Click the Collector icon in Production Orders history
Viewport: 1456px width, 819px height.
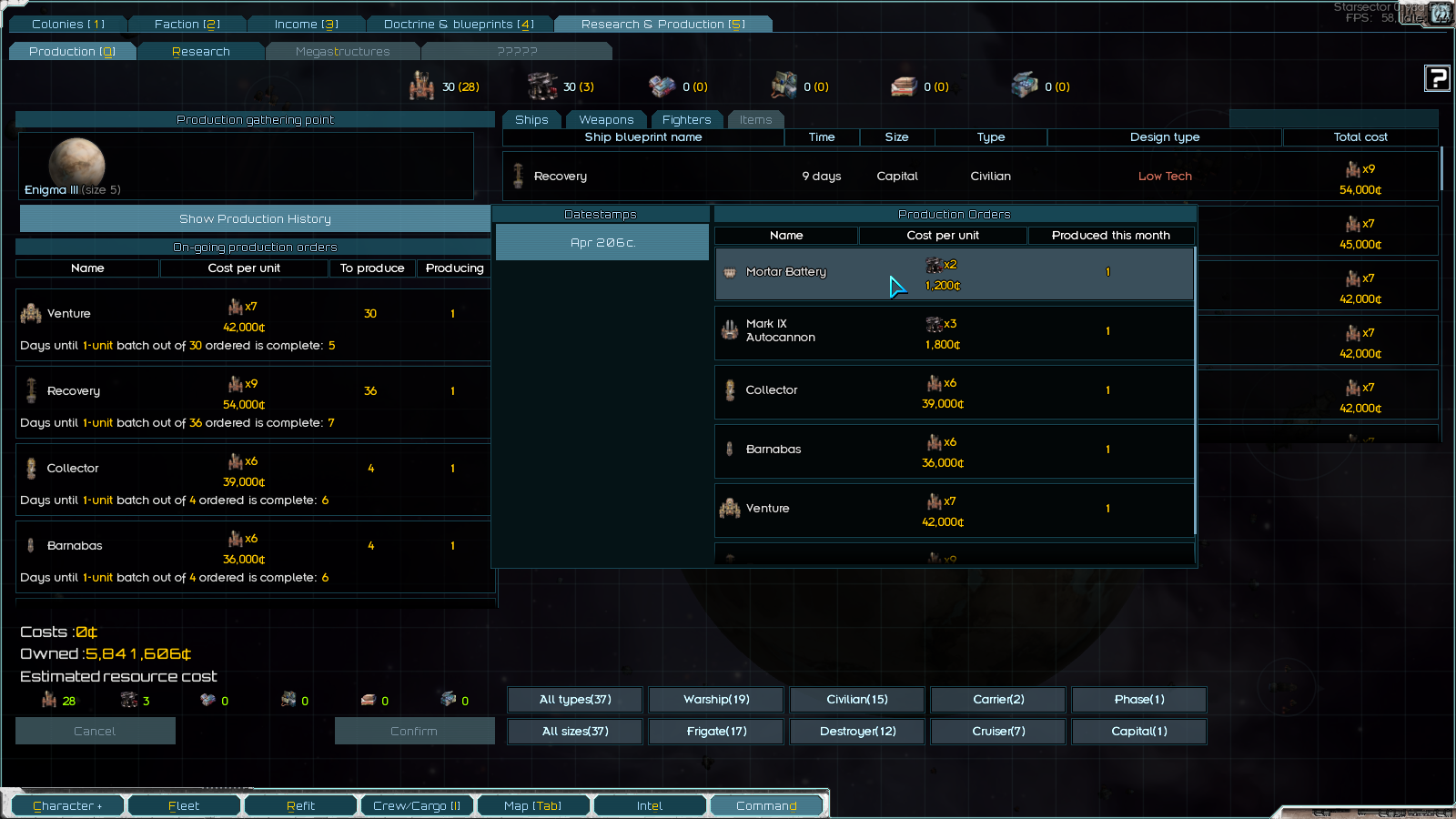(x=730, y=389)
